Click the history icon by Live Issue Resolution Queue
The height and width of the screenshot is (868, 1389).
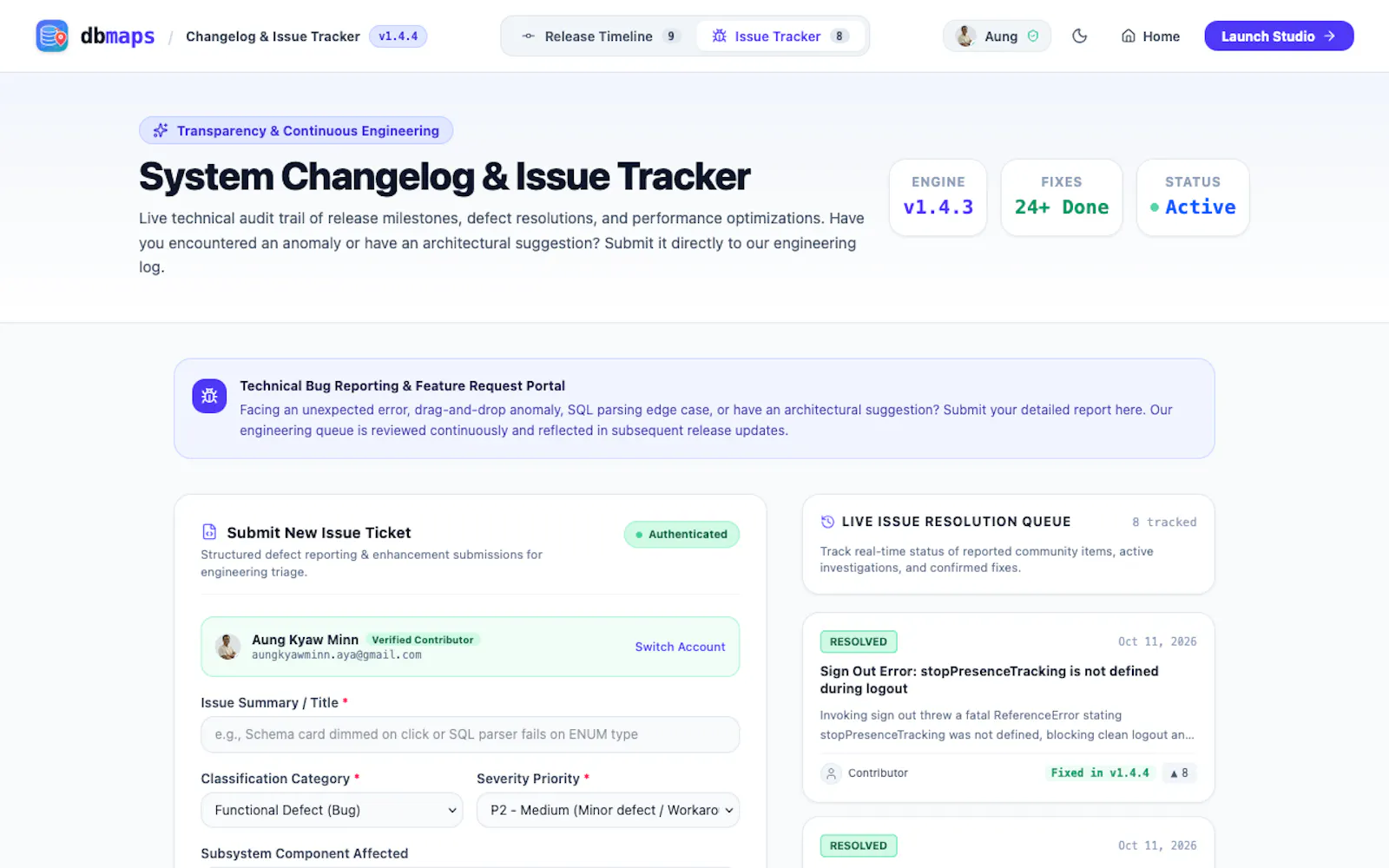point(827,522)
